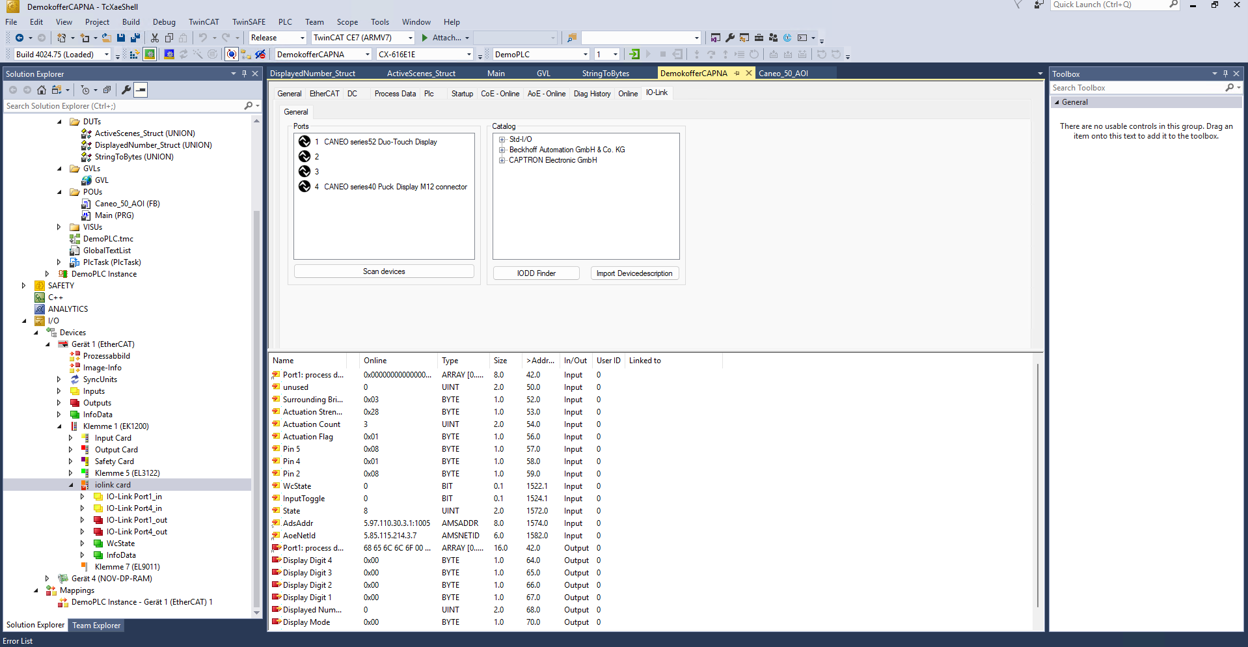Open the TwinCAT CE7 (ARMV7) platform dropdown
This screenshot has height=647, width=1248.
pos(410,38)
